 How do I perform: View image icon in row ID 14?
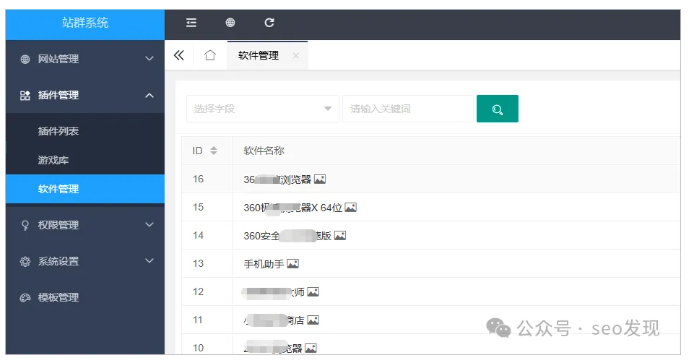click(x=340, y=236)
